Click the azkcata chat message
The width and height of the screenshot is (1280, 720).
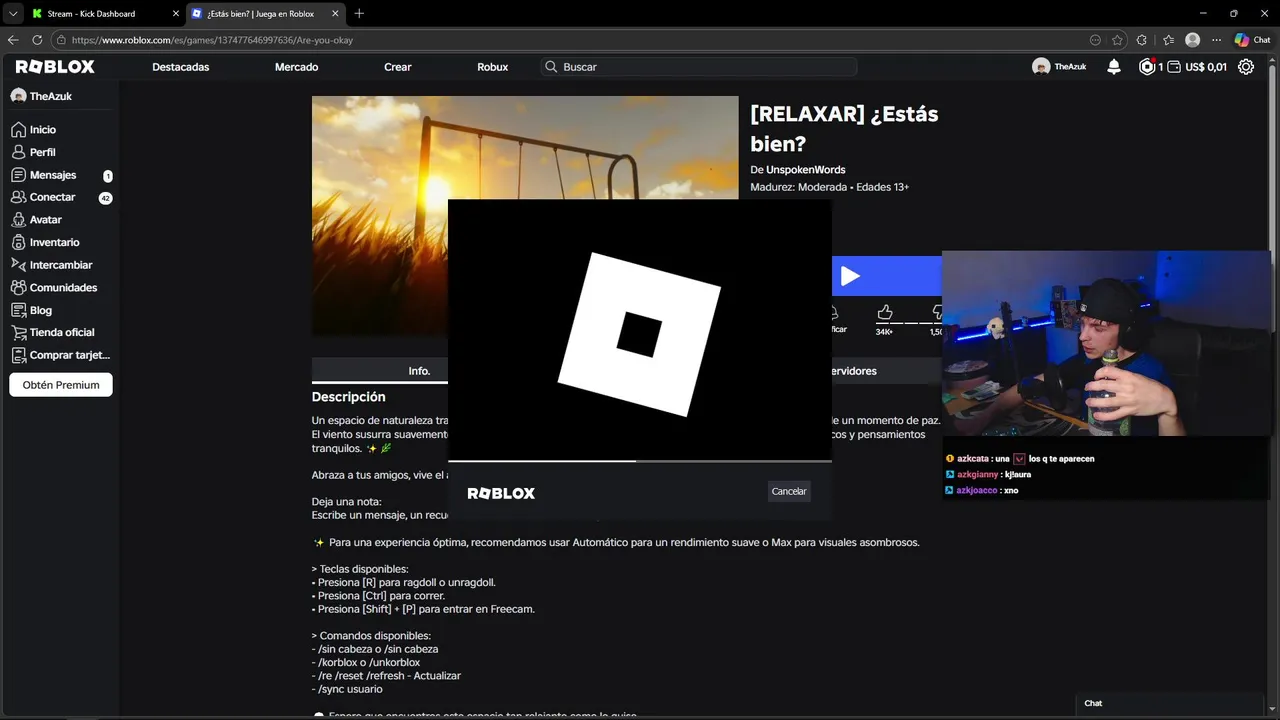coord(1020,459)
